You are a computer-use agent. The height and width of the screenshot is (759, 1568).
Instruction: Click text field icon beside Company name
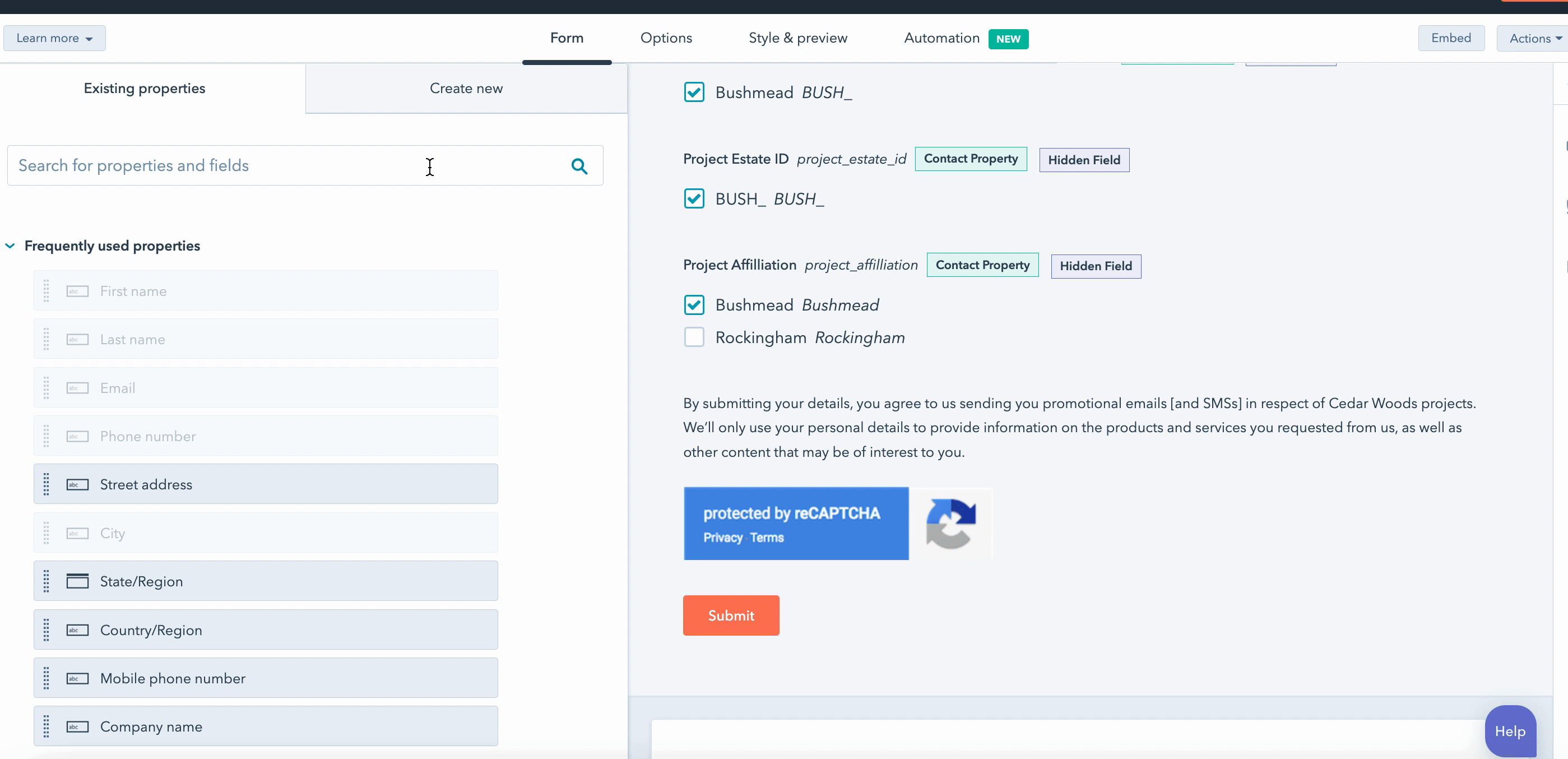pos(77,726)
